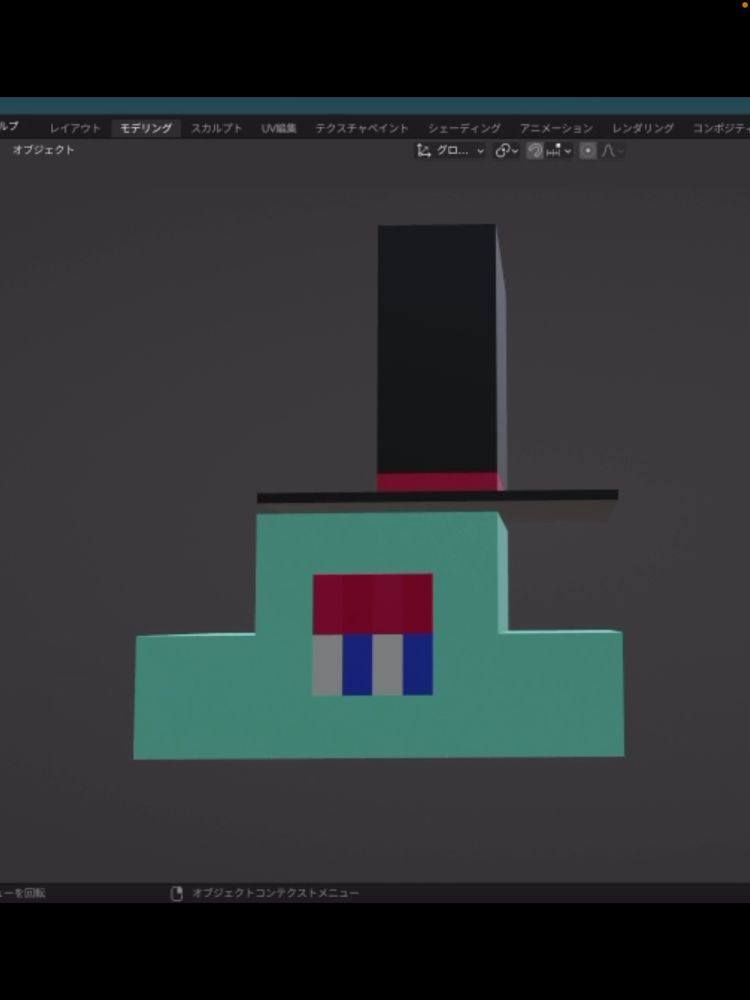Open the アニメーション workspace tab

coord(556,128)
